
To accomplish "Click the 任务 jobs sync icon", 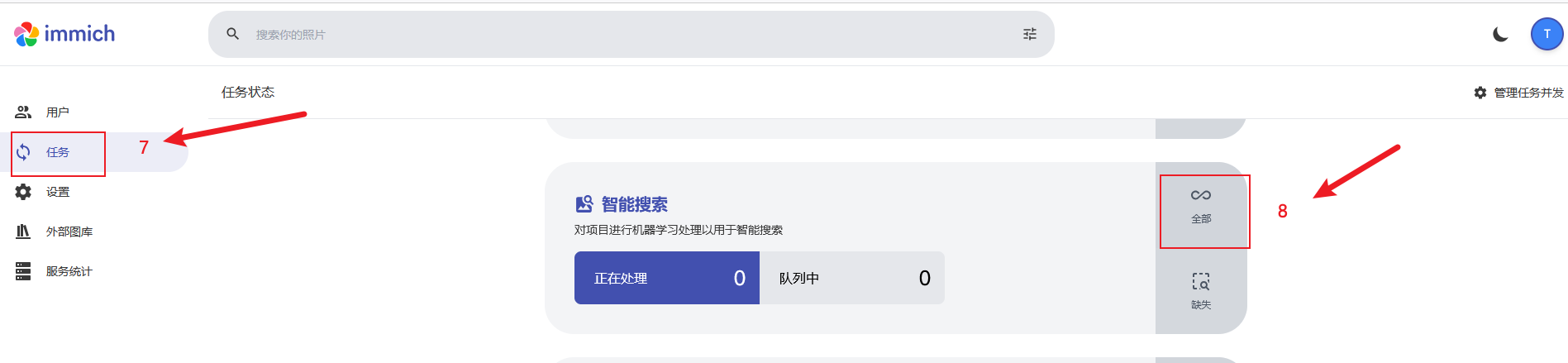I will pos(23,152).
